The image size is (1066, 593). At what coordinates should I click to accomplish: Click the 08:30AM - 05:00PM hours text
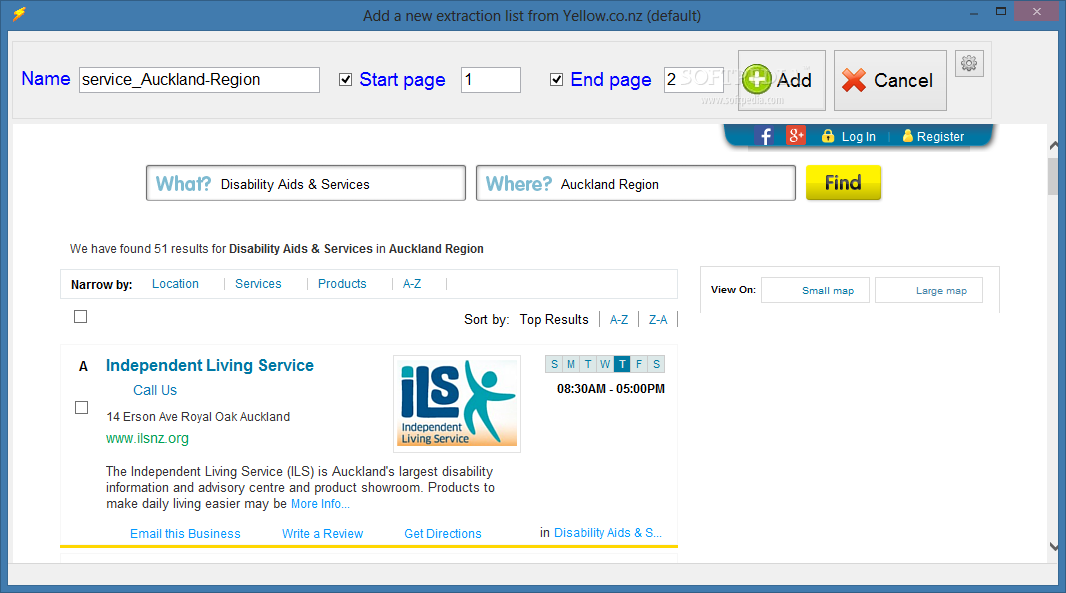[611, 389]
